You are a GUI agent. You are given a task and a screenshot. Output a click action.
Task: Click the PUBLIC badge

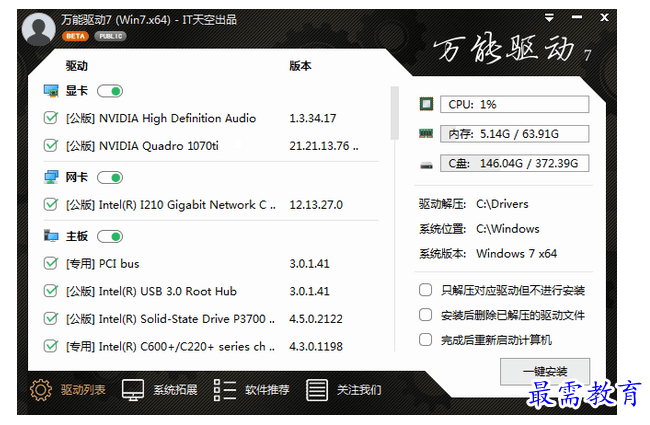coord(110,36)
